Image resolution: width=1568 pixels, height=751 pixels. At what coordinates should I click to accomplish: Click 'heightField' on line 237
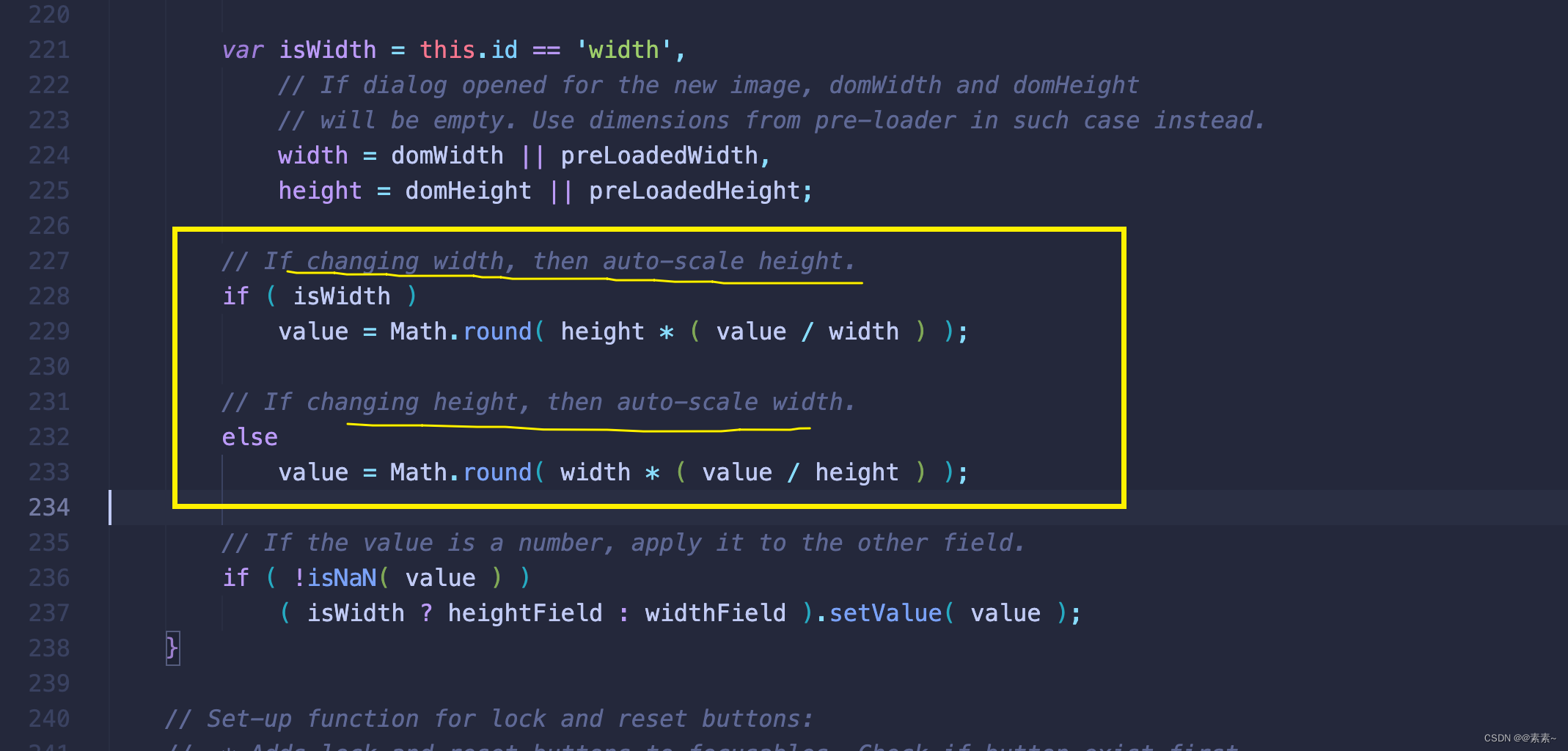tap(525, 613)
